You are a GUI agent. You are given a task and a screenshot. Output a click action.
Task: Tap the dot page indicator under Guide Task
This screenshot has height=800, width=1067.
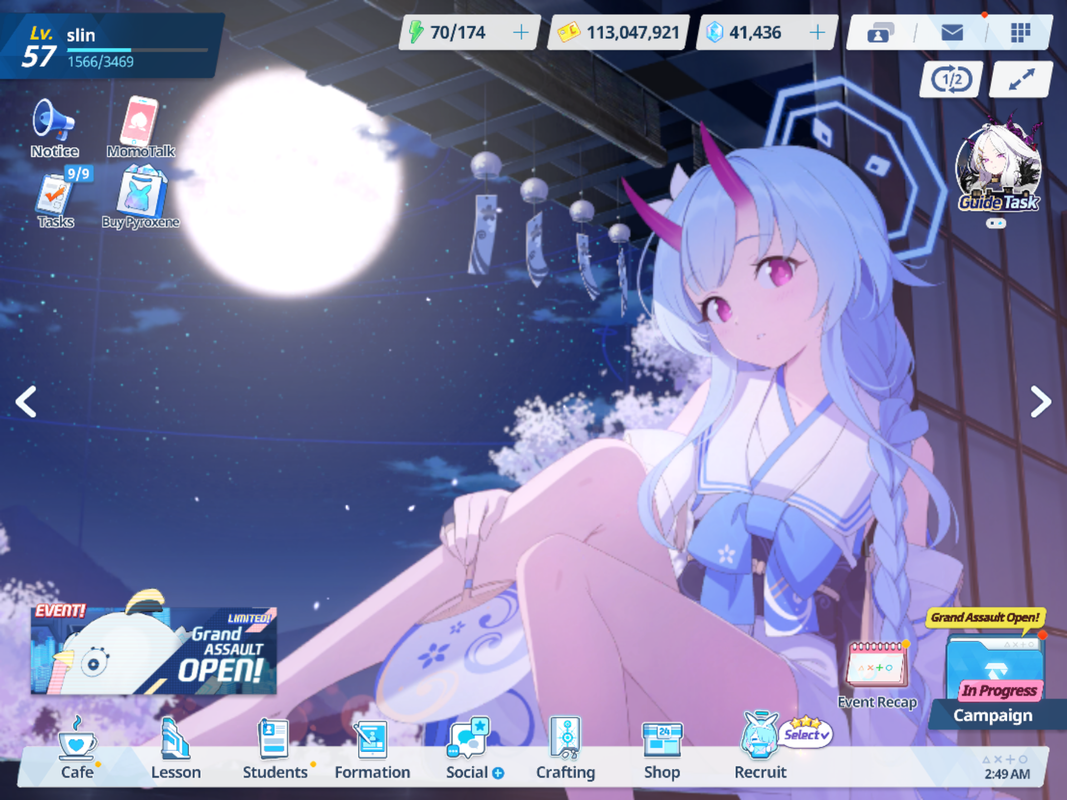click(x=996, y=223)
